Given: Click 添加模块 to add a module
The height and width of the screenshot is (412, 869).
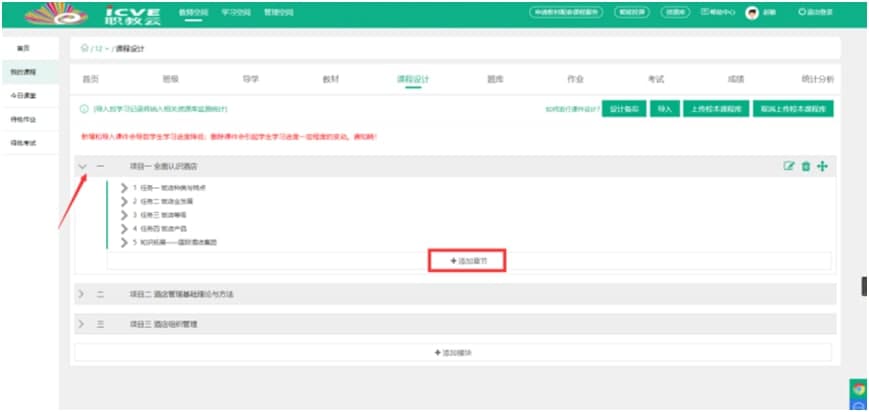Looking at the screenshot, I should click(453, 353).
